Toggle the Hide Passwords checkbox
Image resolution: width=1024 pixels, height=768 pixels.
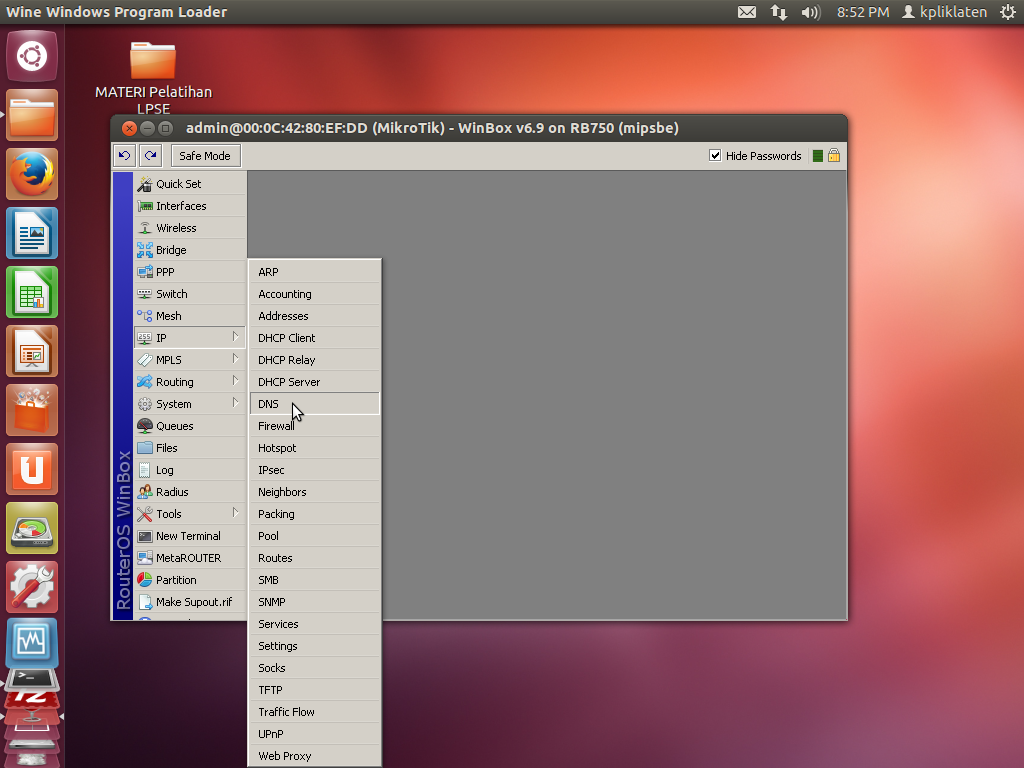pos(715,155)
